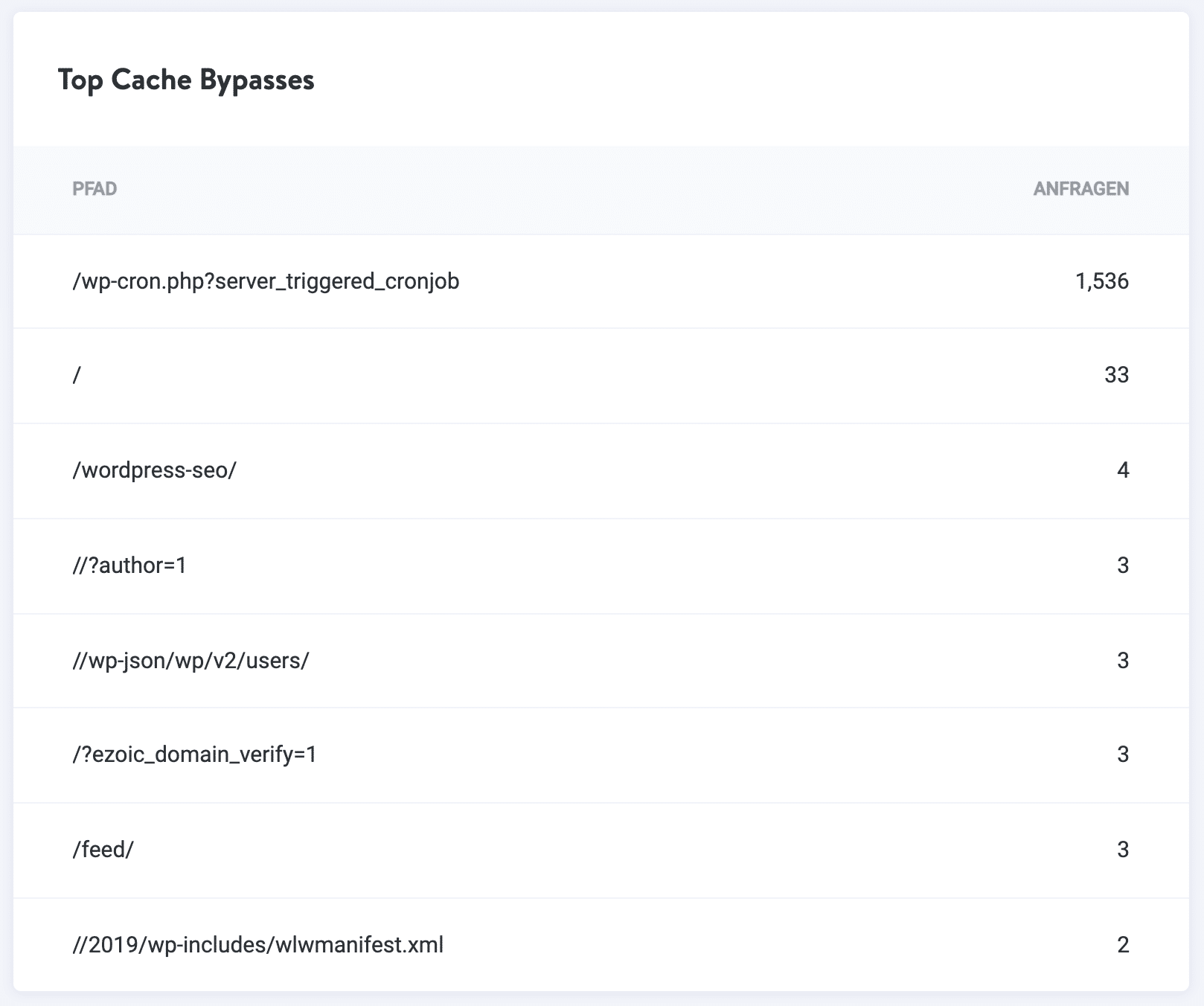Open the /wordpress-seo/ path entry
The image size is (1204, 1006).
pyautogui.click(x=154, y=470)
